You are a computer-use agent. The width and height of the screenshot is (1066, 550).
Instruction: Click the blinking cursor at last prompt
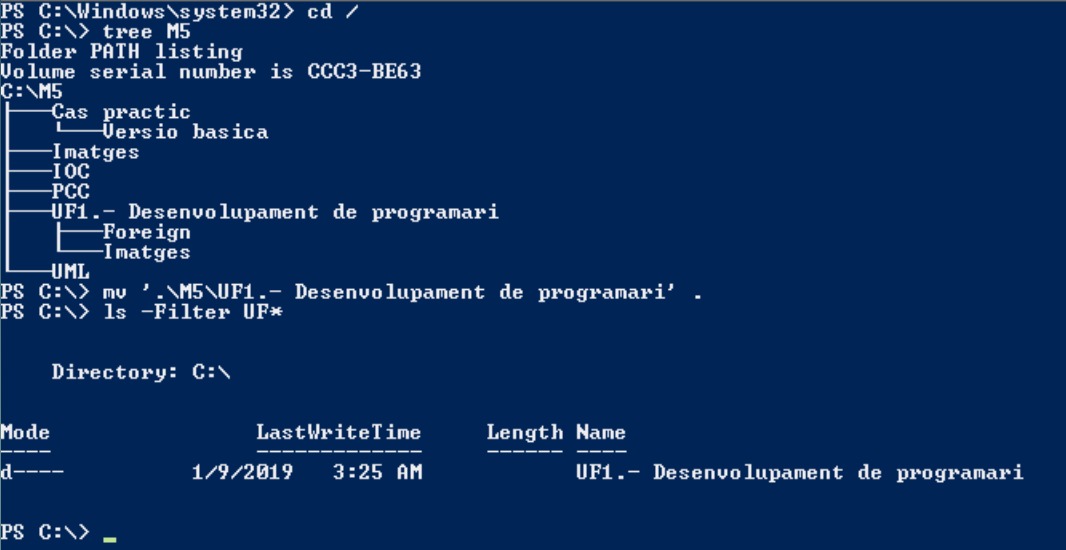coord(109,538)
